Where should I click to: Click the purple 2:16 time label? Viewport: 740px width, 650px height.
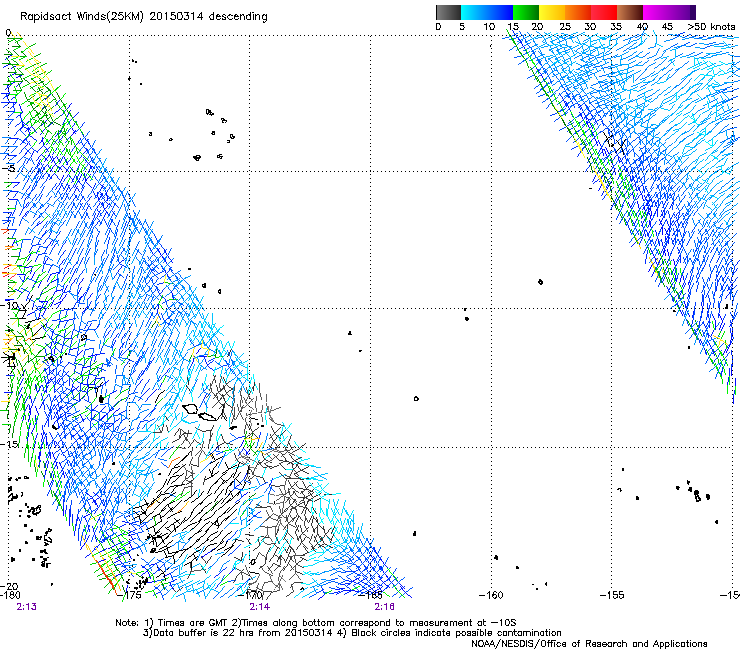[385, 607]
